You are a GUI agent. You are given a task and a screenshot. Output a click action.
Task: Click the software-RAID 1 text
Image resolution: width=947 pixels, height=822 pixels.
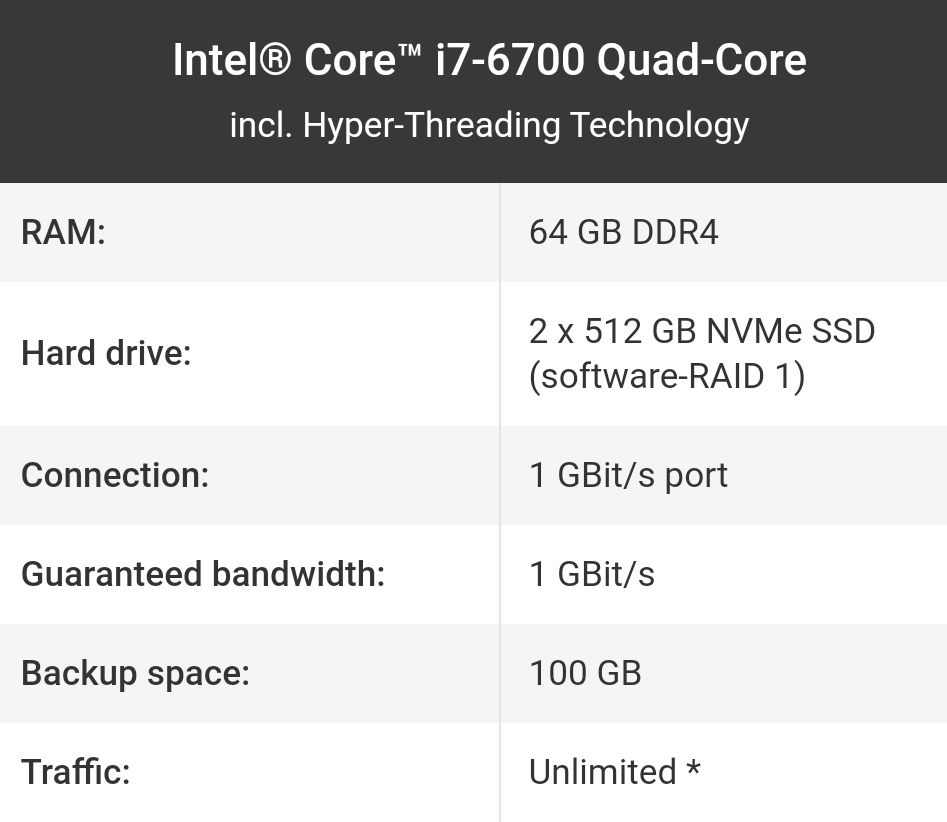pyautogui.click(x=667, y=376)
